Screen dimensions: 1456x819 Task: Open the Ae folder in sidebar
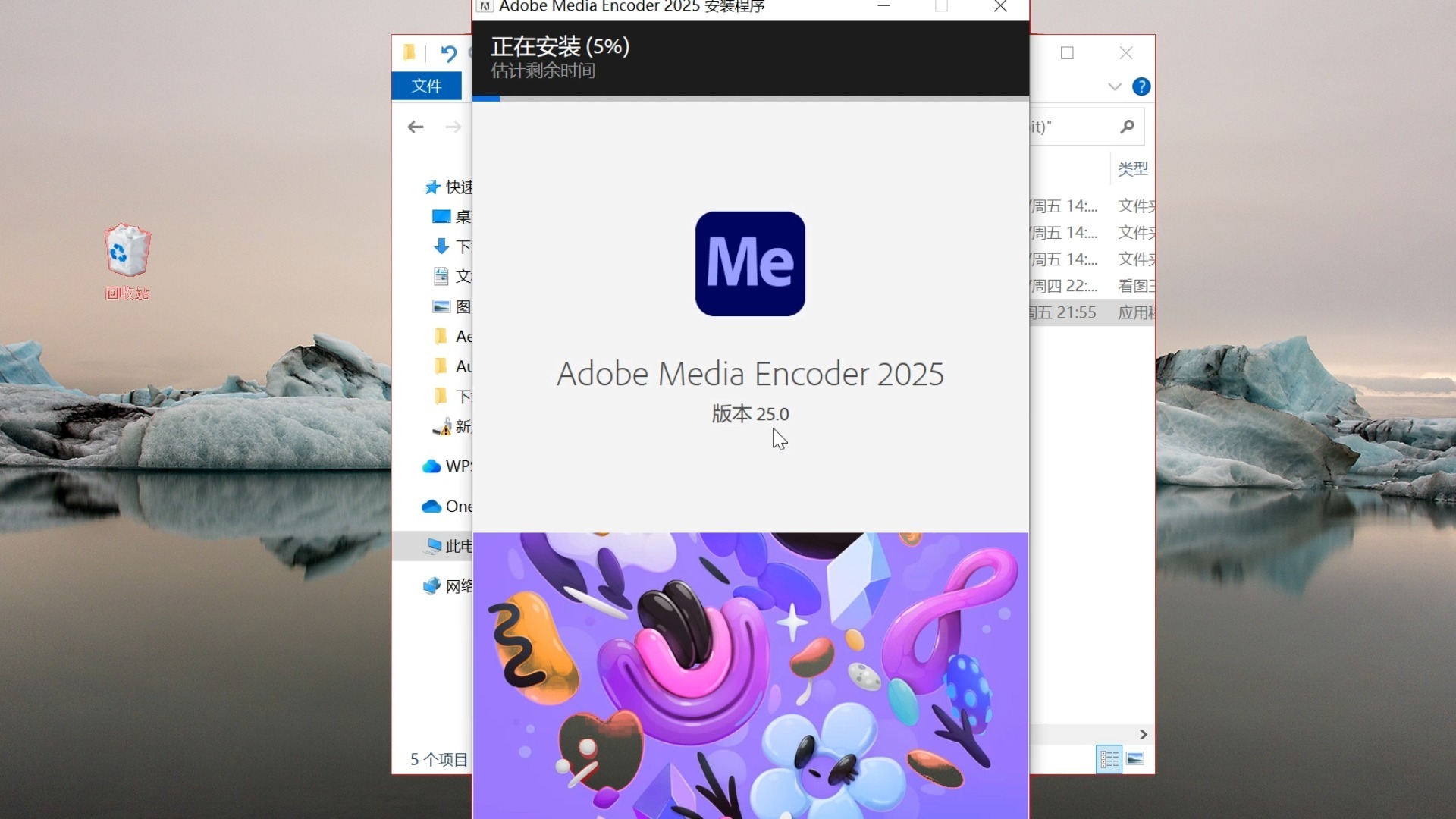coord(453,336)
